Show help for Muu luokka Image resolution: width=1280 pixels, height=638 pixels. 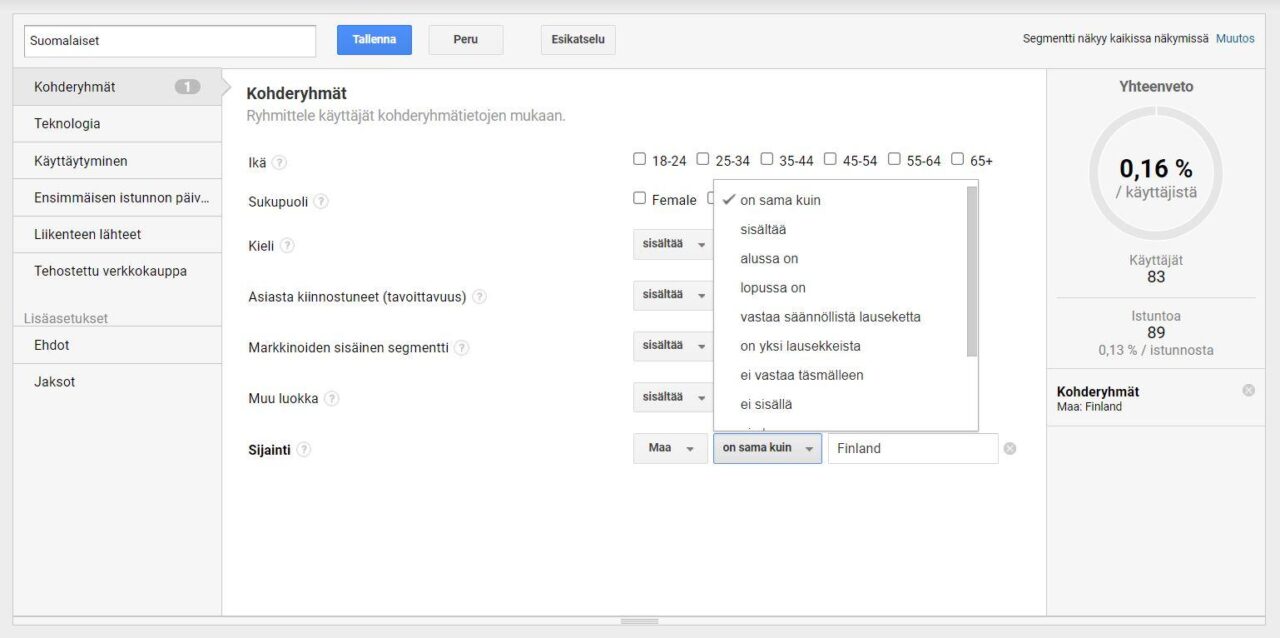[x=331, y=399]
